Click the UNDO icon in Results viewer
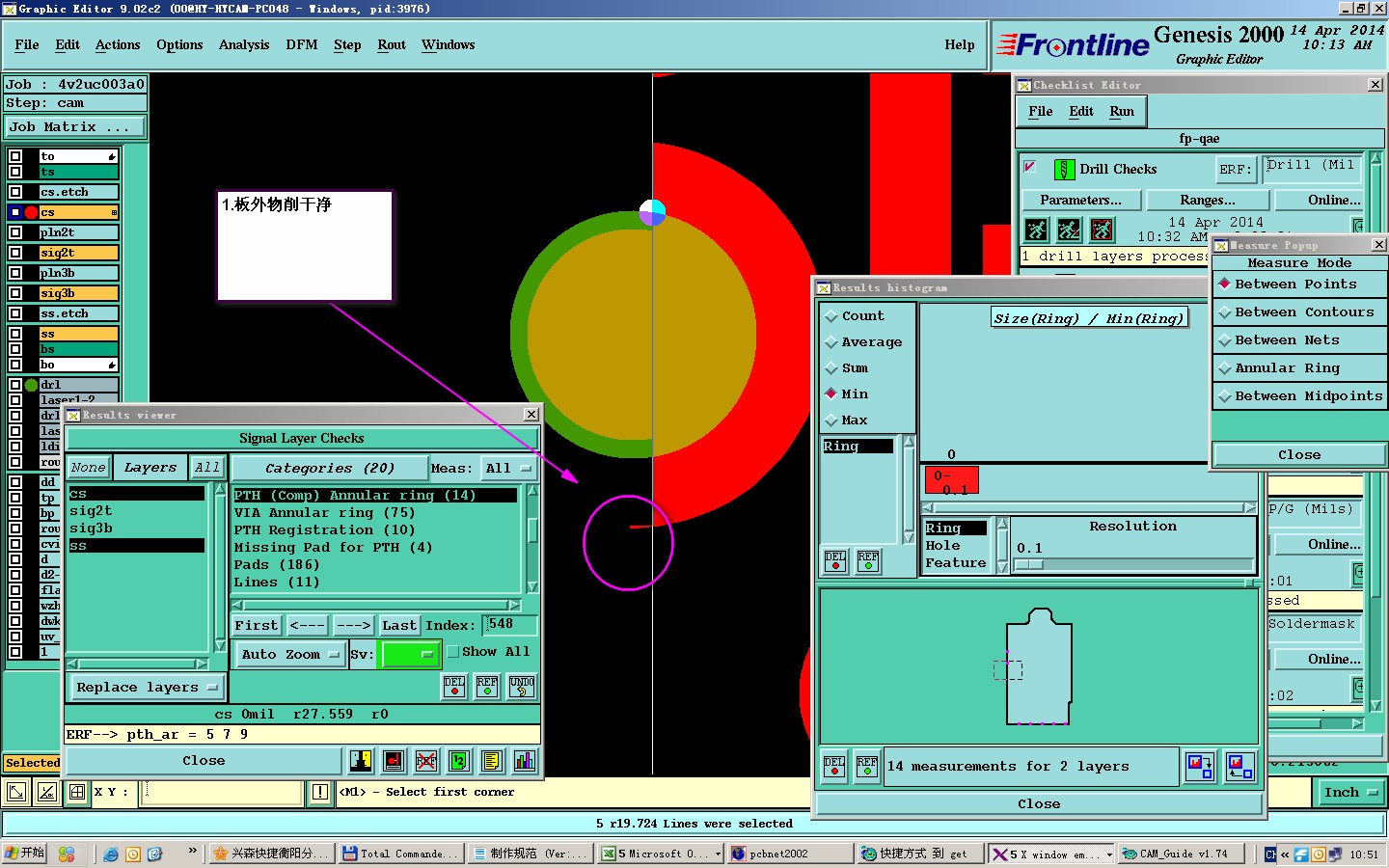This screenshot has height=868, width=1389. (522, 687)
